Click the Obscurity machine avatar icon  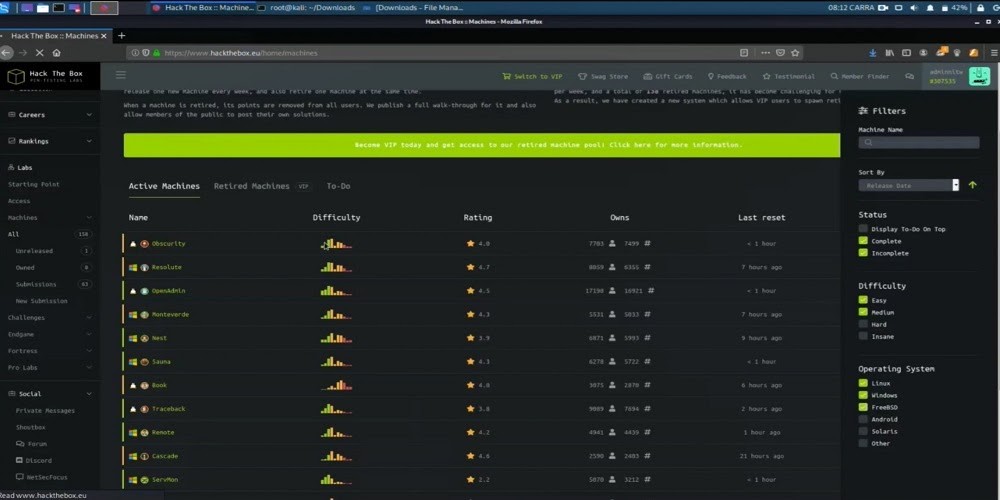(144, 244)
